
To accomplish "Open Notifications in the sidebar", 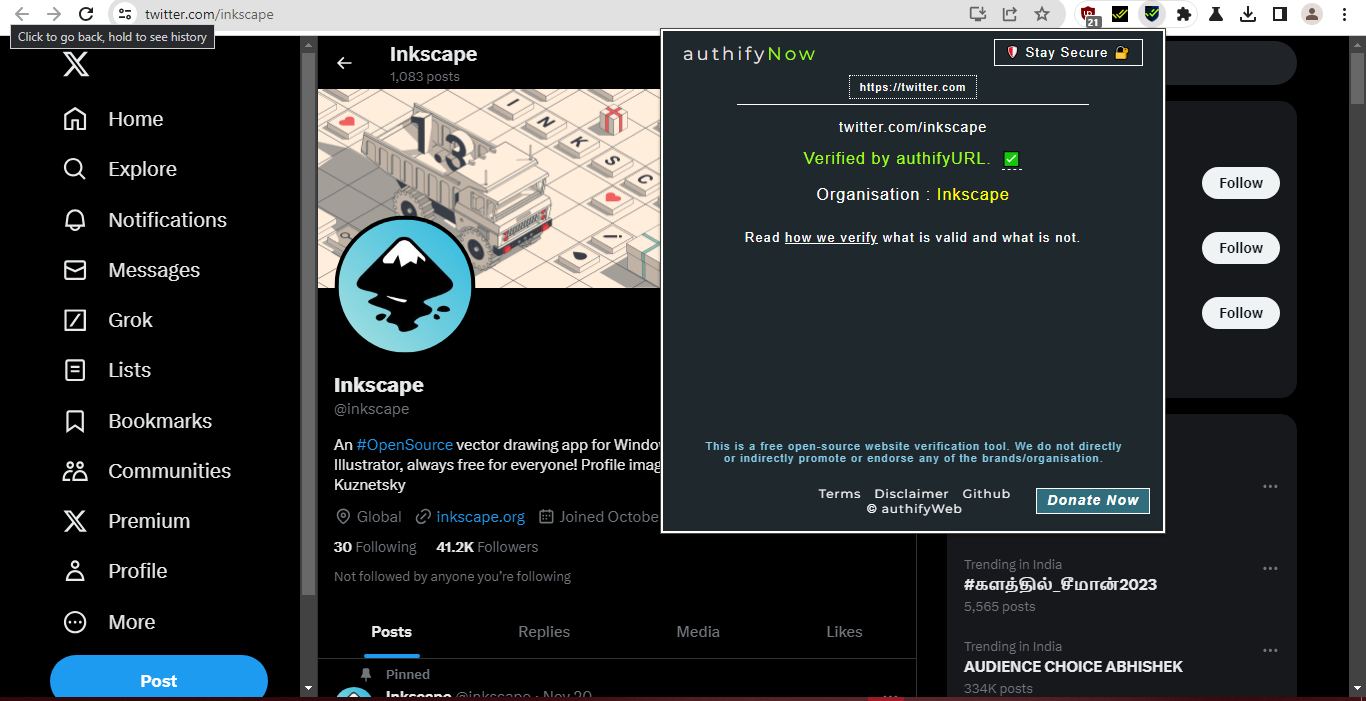I will 145,220.
